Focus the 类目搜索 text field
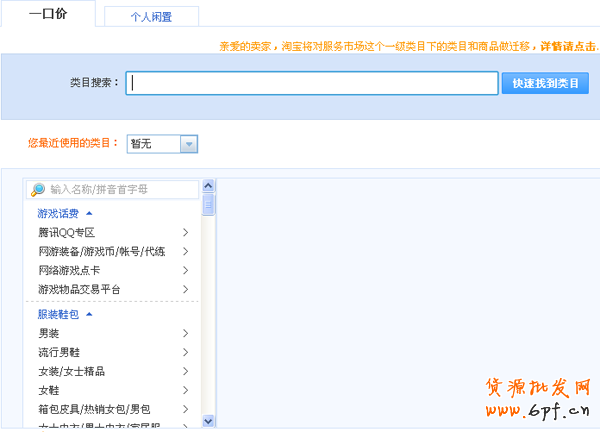The height and width of the screenshot is (432, 600). (312, 83)
